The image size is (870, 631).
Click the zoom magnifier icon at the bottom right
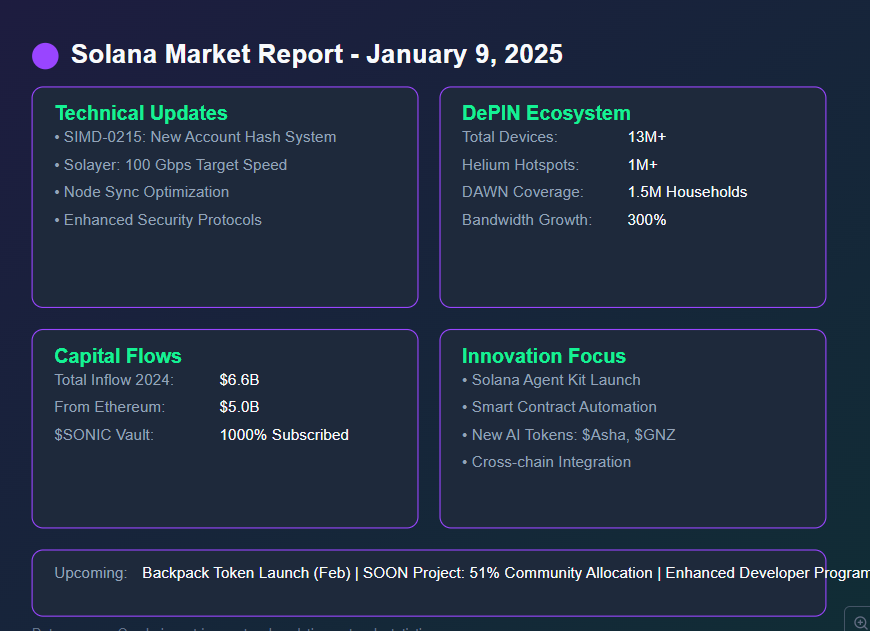point(859,622)
